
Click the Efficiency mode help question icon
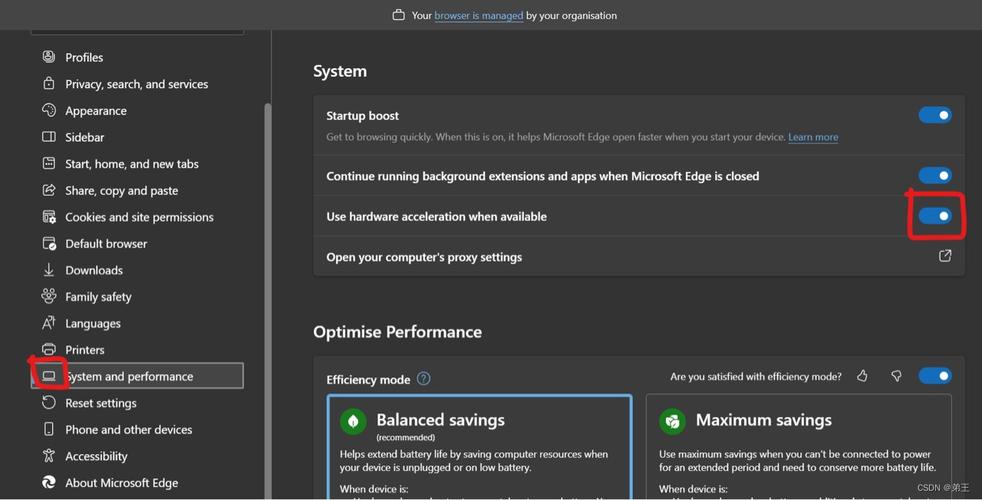coord(423,378)
